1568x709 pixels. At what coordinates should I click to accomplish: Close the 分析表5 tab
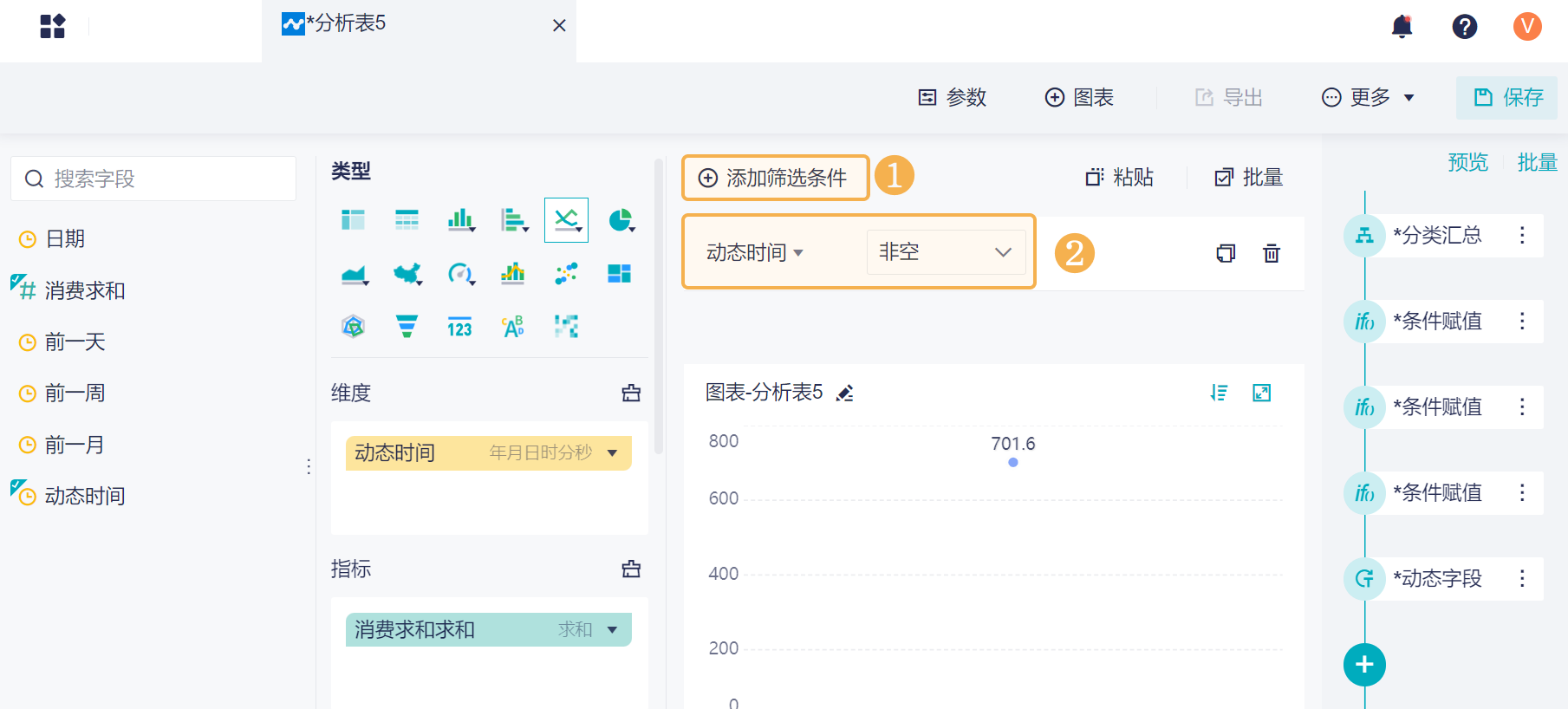click(559, 25)
